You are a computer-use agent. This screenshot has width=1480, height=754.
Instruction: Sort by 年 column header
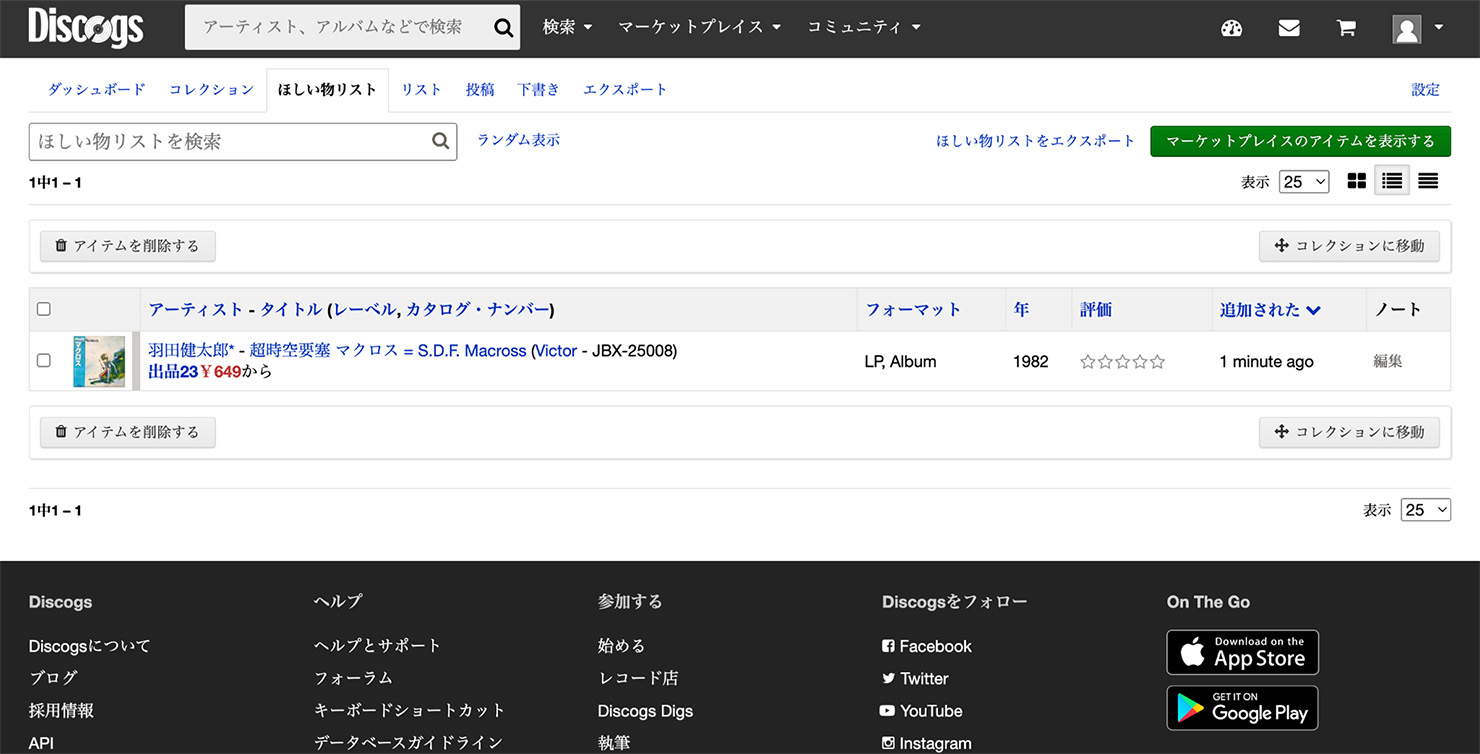pos(1021,310)
